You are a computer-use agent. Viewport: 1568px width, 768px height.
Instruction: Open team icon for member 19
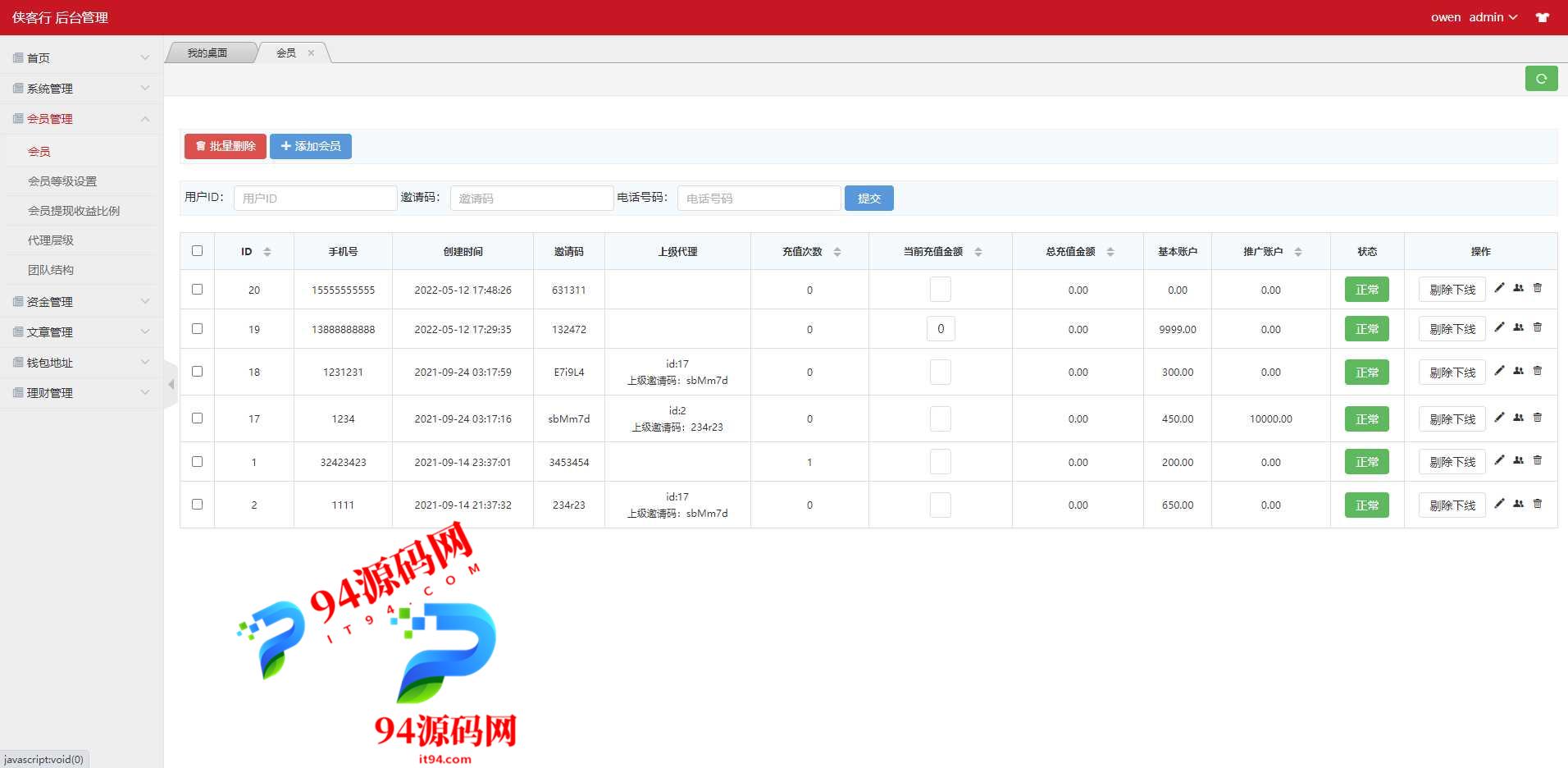[x=1518, y=327]
